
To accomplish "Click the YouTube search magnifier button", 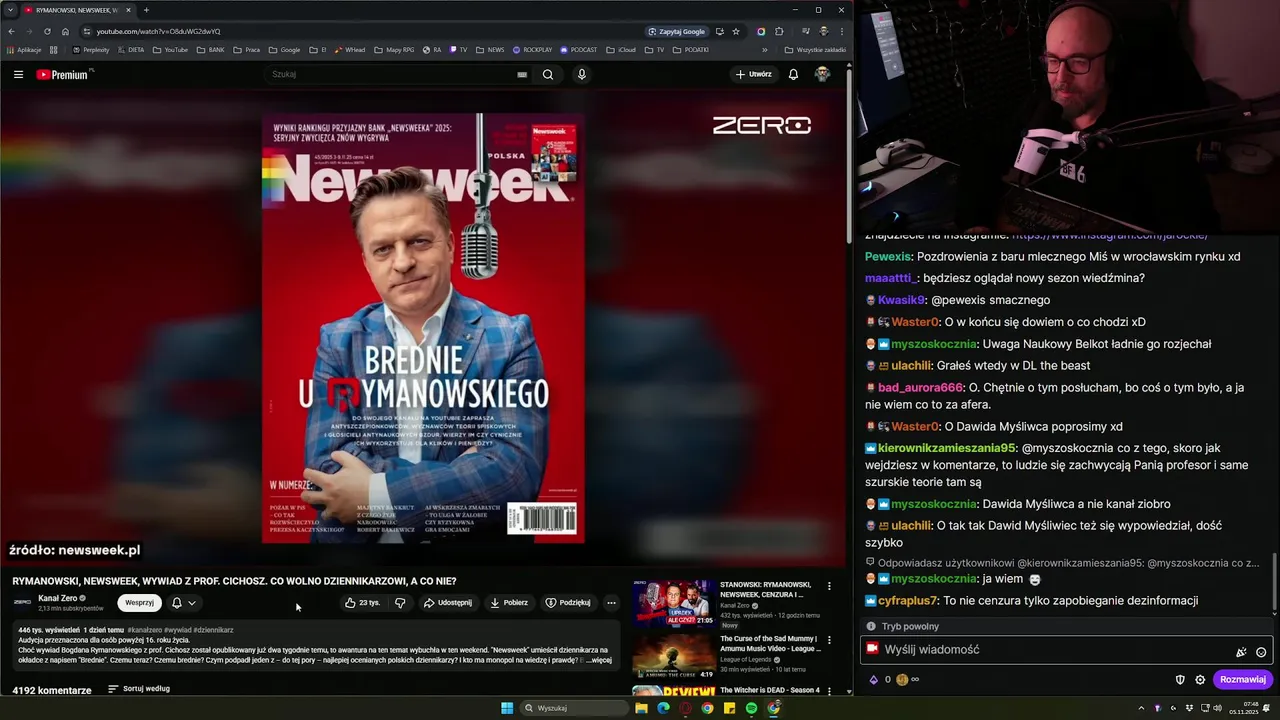I will pyautogui.click(x=548, y=74).
